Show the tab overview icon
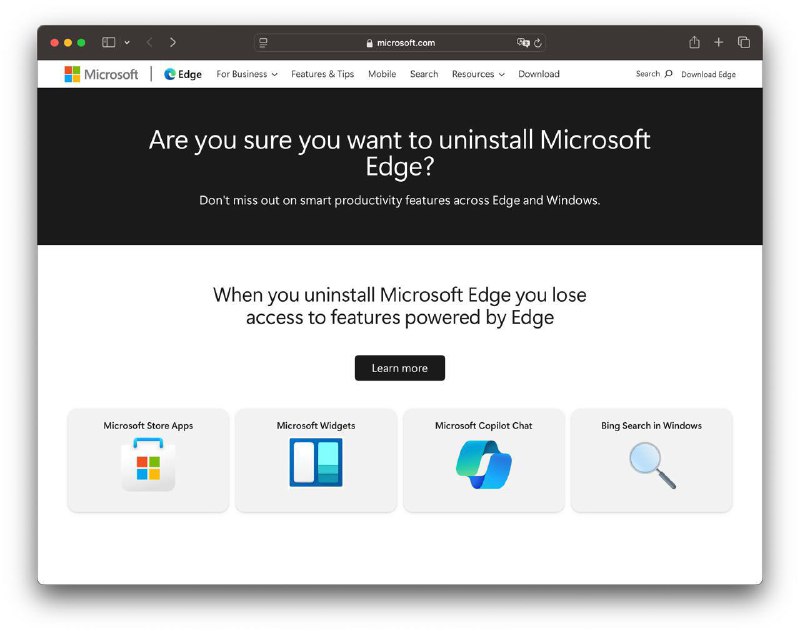The width and height of the screenshot is (800, 634). click(x=744, y=42)
